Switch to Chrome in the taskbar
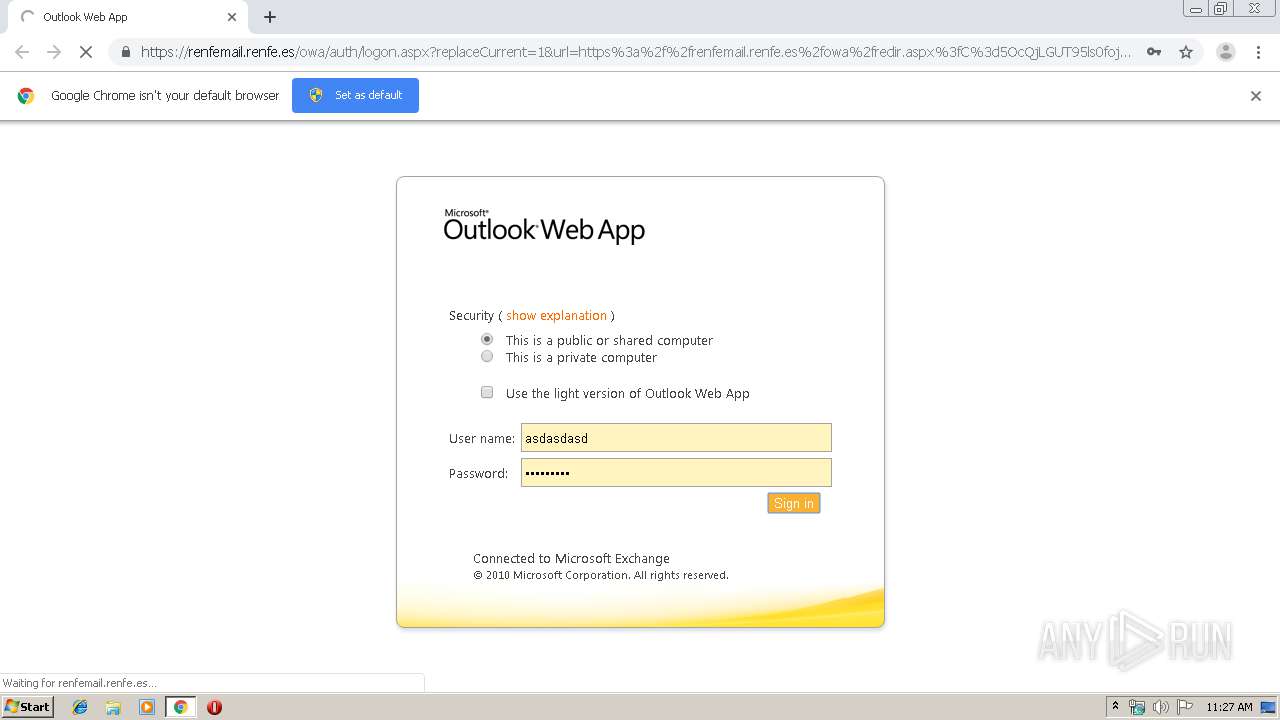The image size is (1280, 720). coord(180,707)
